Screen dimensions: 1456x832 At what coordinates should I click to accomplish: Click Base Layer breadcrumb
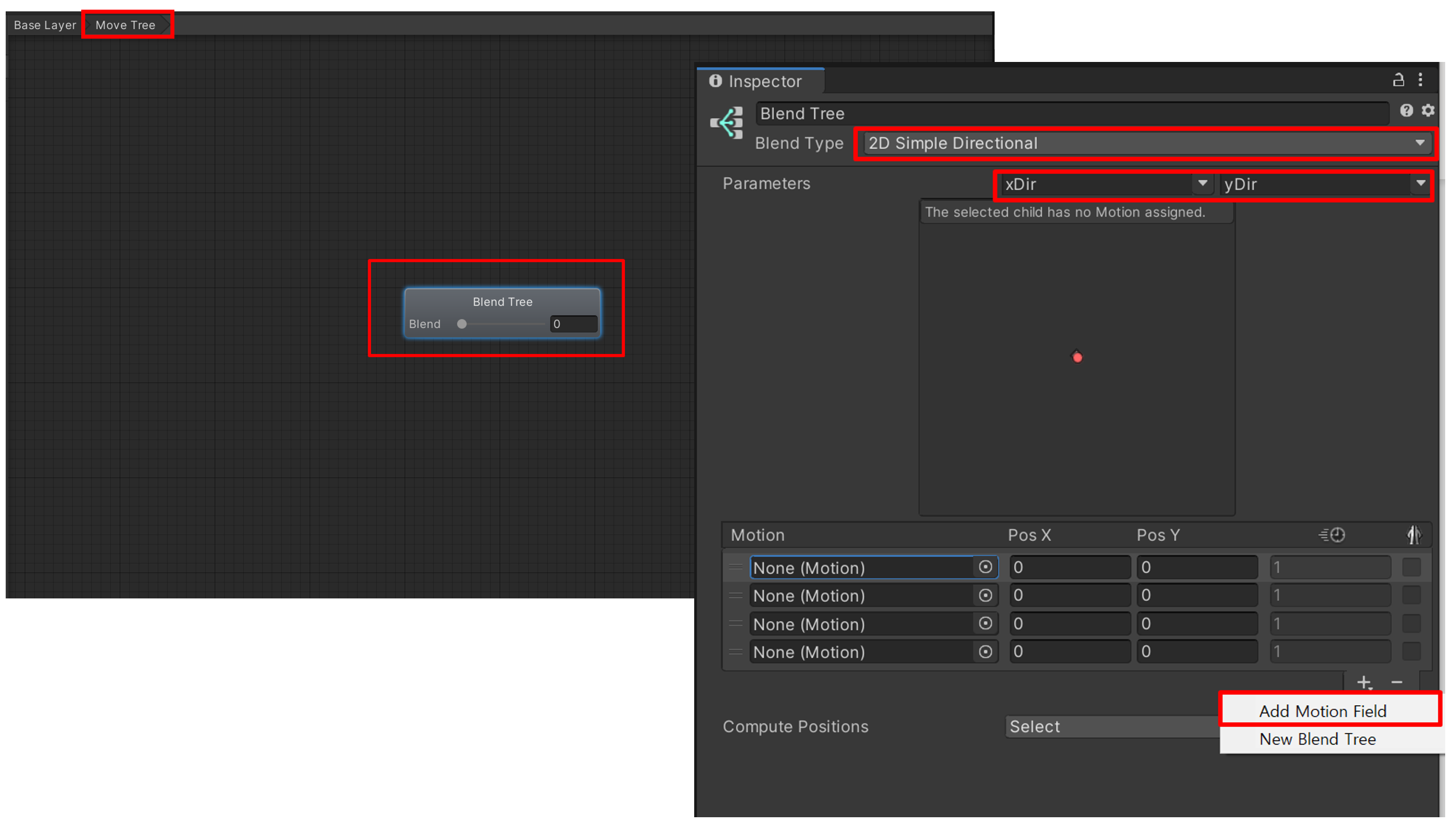tap(44, 25)
